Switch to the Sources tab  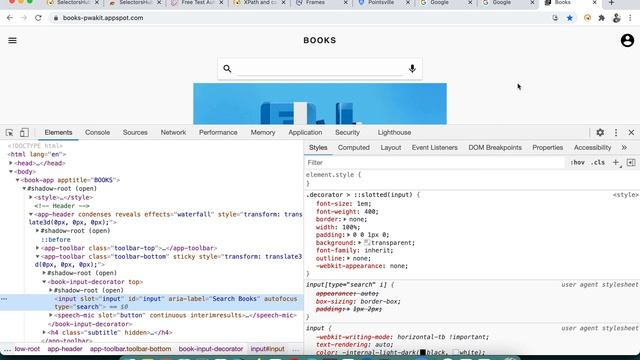[x=135, y=132]
